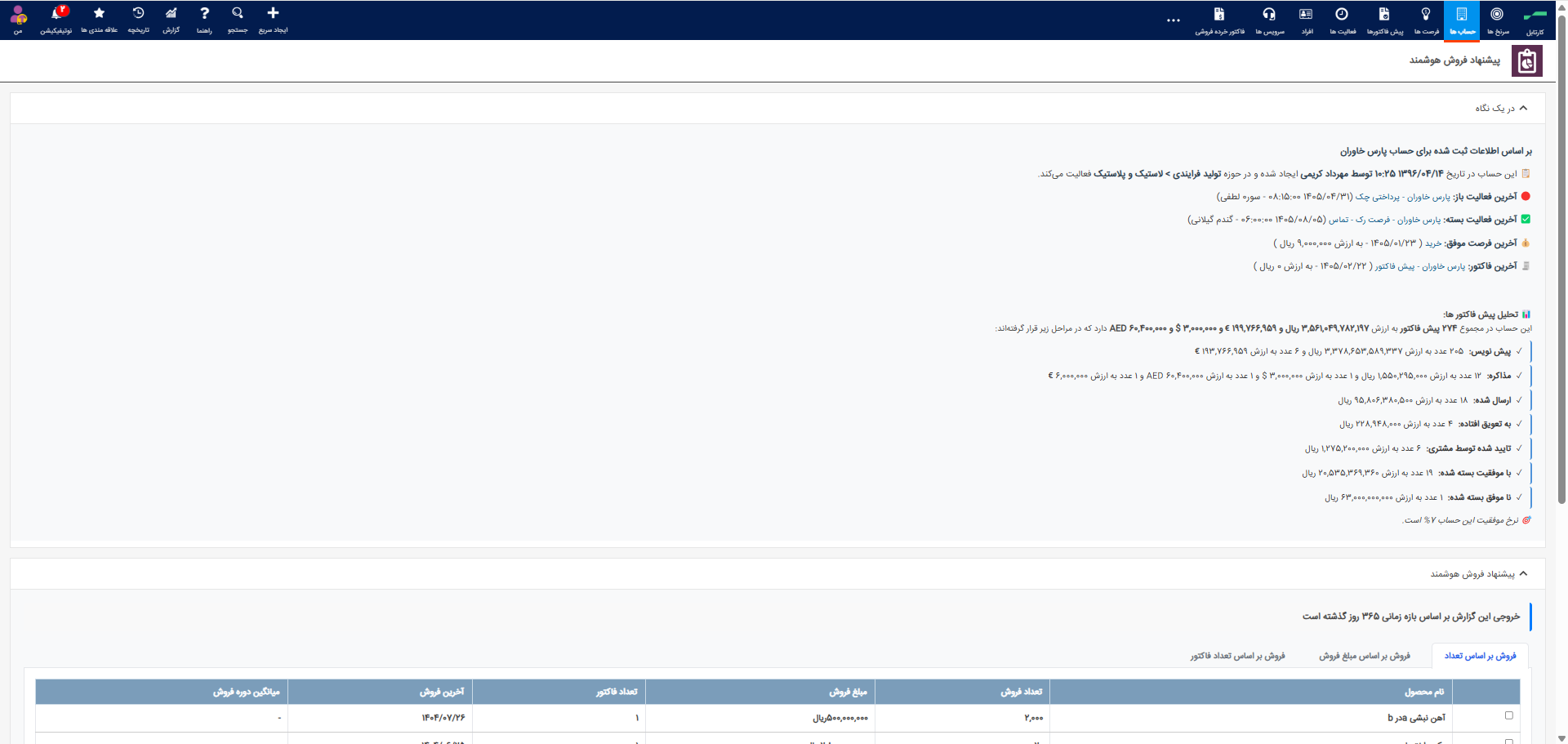The image size is (1568, 744).
Task: Open the last open activity link
Action: point(1403,197)
